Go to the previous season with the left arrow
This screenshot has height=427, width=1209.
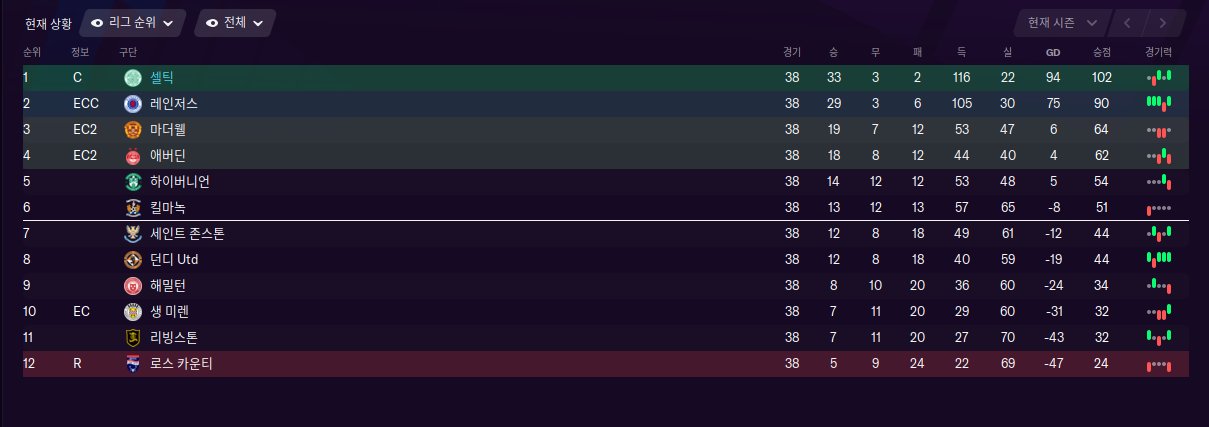coord(1127,22)
